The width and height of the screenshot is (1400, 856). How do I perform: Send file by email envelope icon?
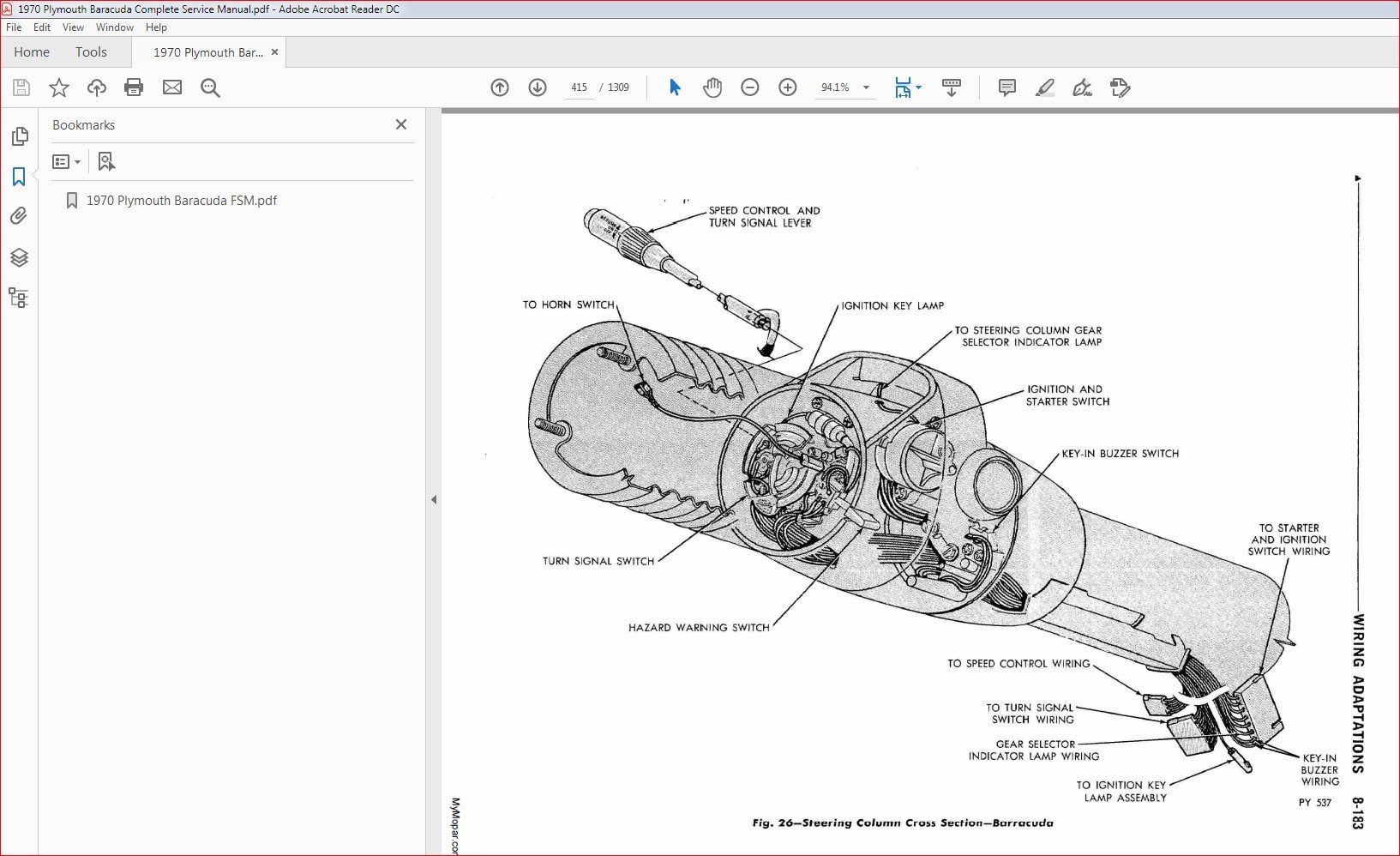[172, 87]
